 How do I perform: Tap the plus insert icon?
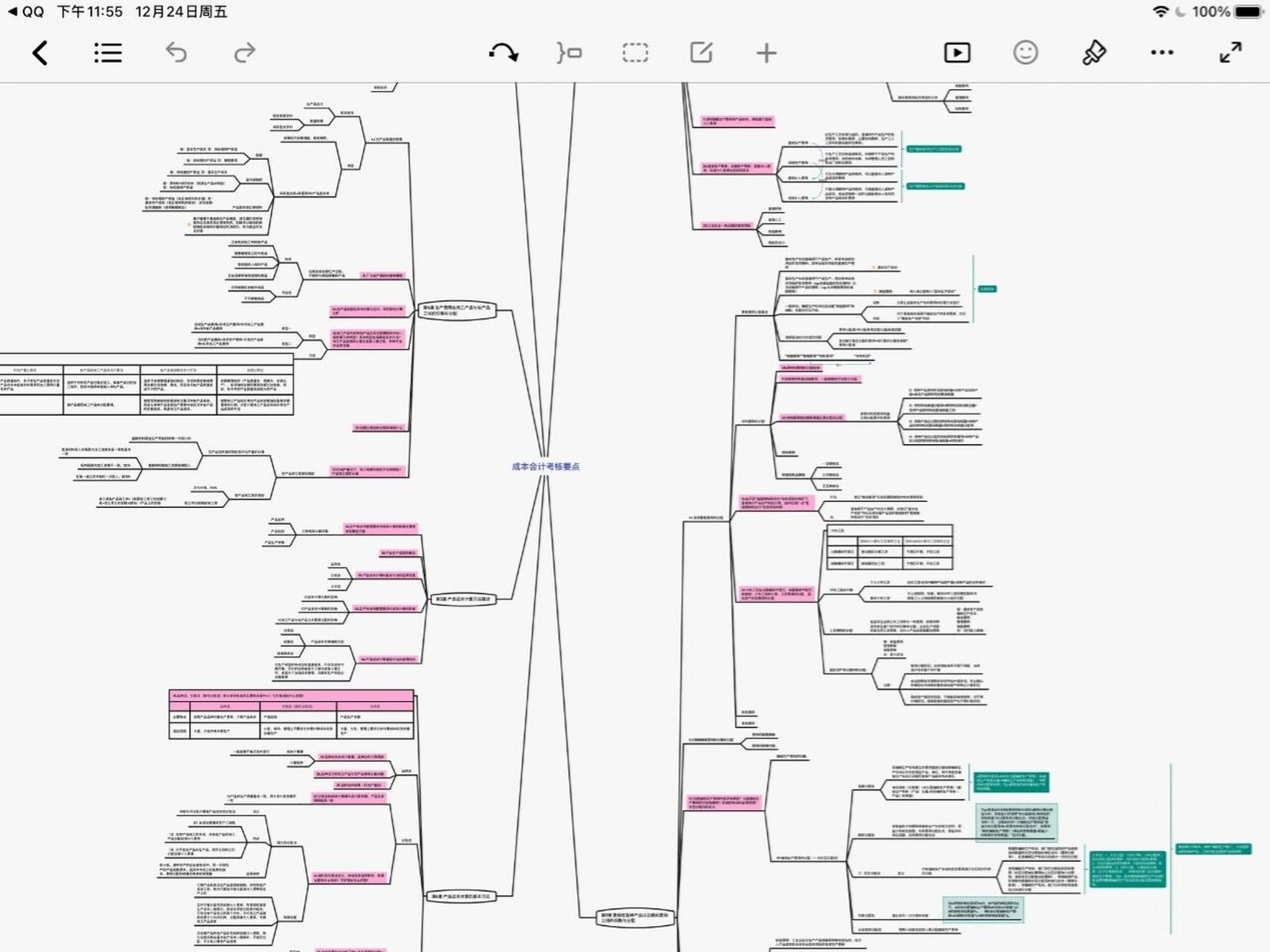pos(766,53)
